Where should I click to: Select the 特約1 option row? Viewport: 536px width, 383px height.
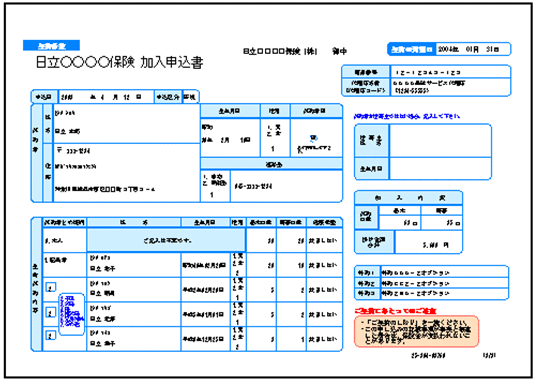click(x=431, y=273)
